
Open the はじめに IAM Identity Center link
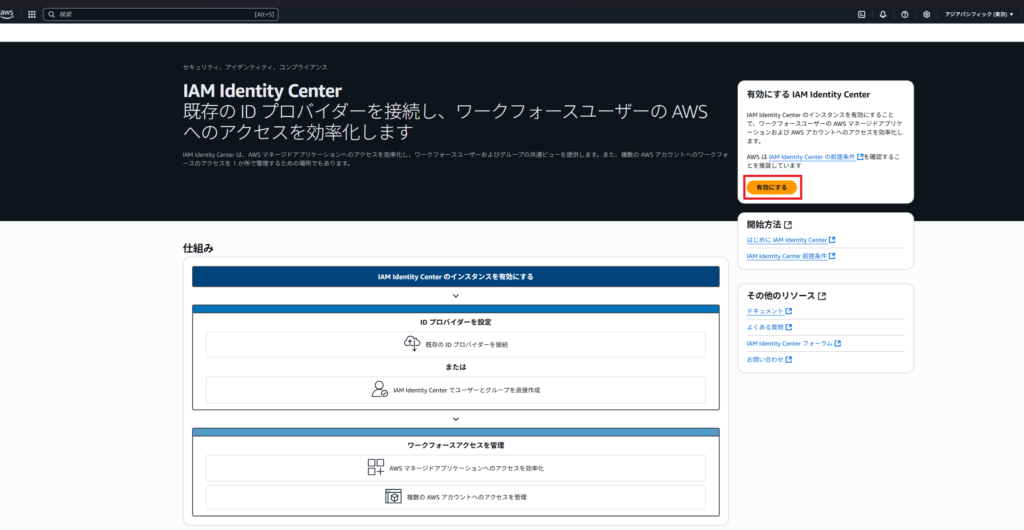tap(791, 240)
